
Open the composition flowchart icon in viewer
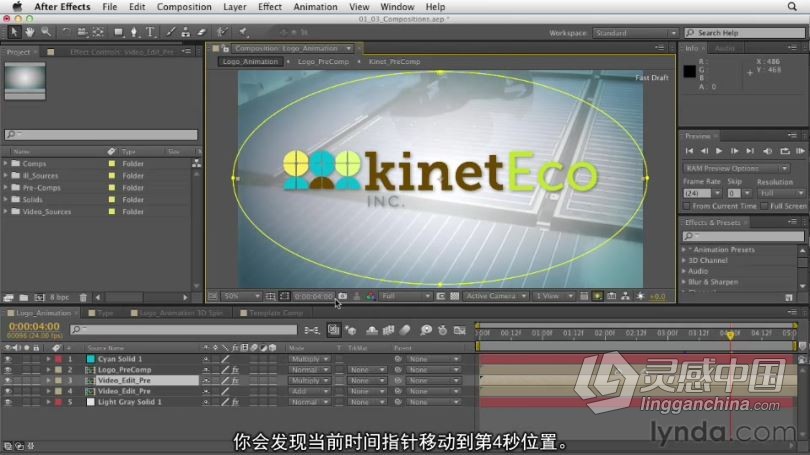pyautogui.click(x=626, y=296)
